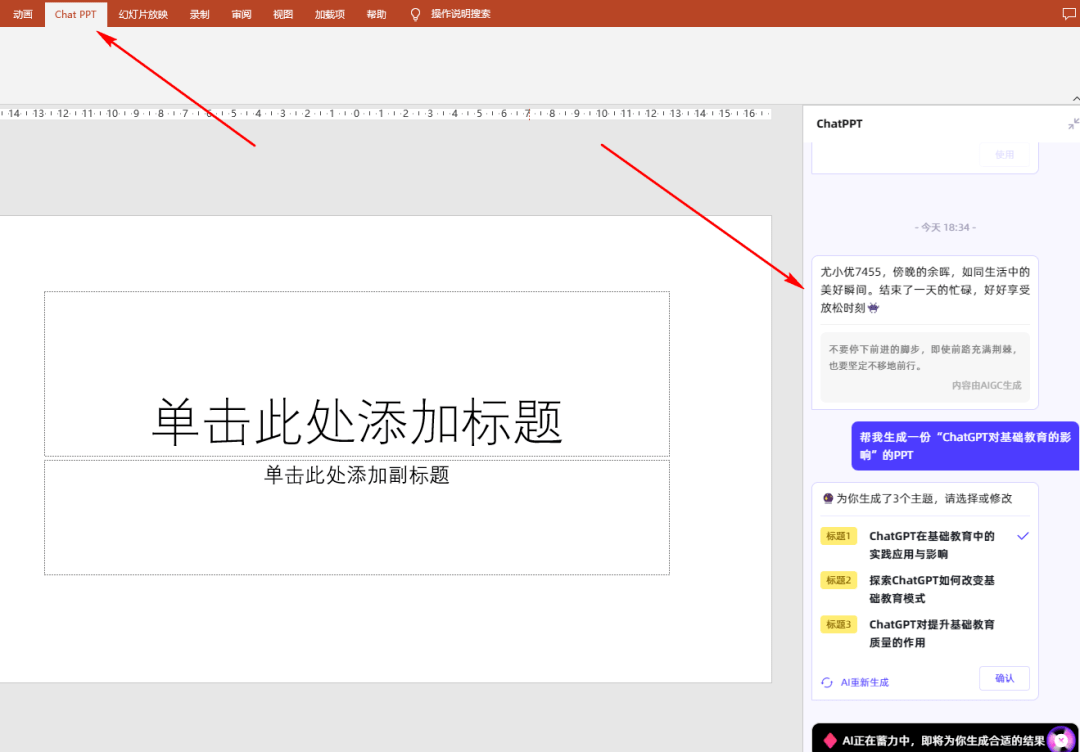Choose topic 标题2 探索ChatGPT如何改变基础教育模式
Screen dimensions: 1080x752
tap(925, 589)
